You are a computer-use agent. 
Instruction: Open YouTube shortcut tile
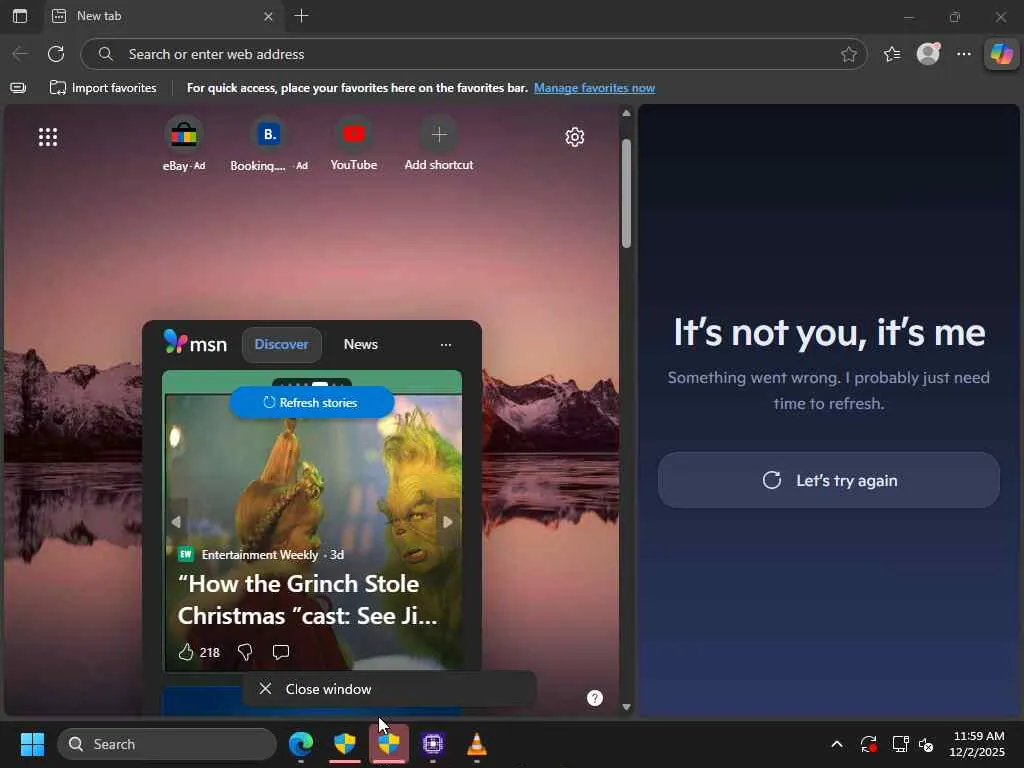pos(354,144)
